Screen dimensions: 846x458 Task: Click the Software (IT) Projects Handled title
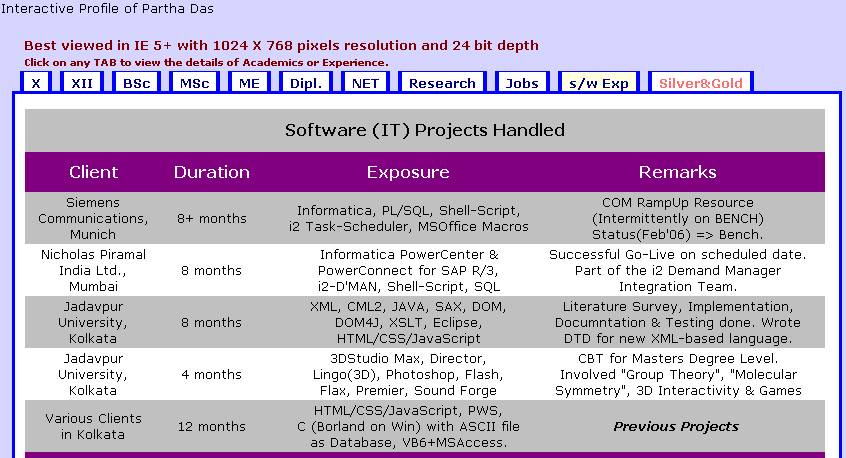click(x=425, y=130)
